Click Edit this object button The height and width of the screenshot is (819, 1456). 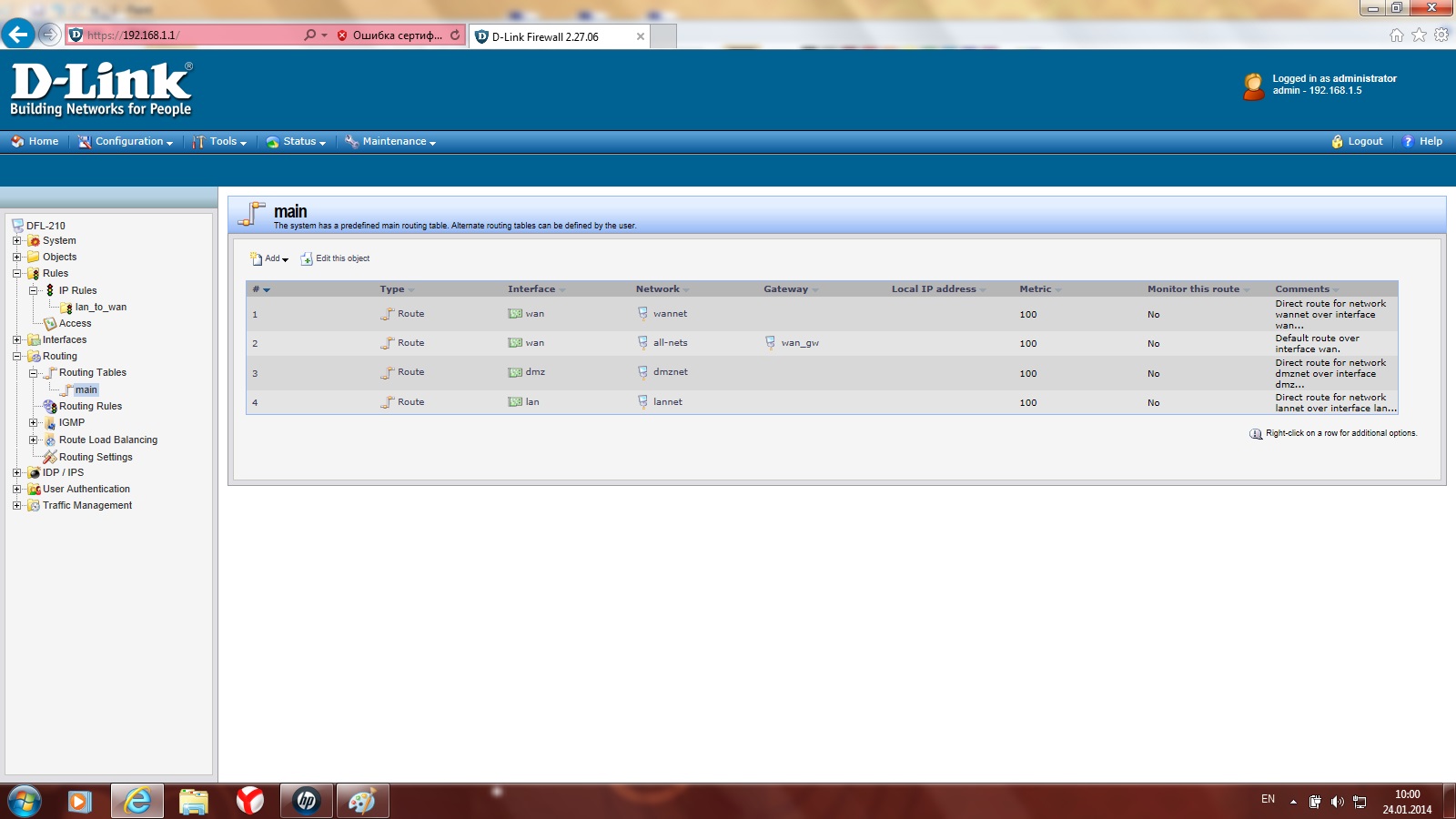pos(335,258)
